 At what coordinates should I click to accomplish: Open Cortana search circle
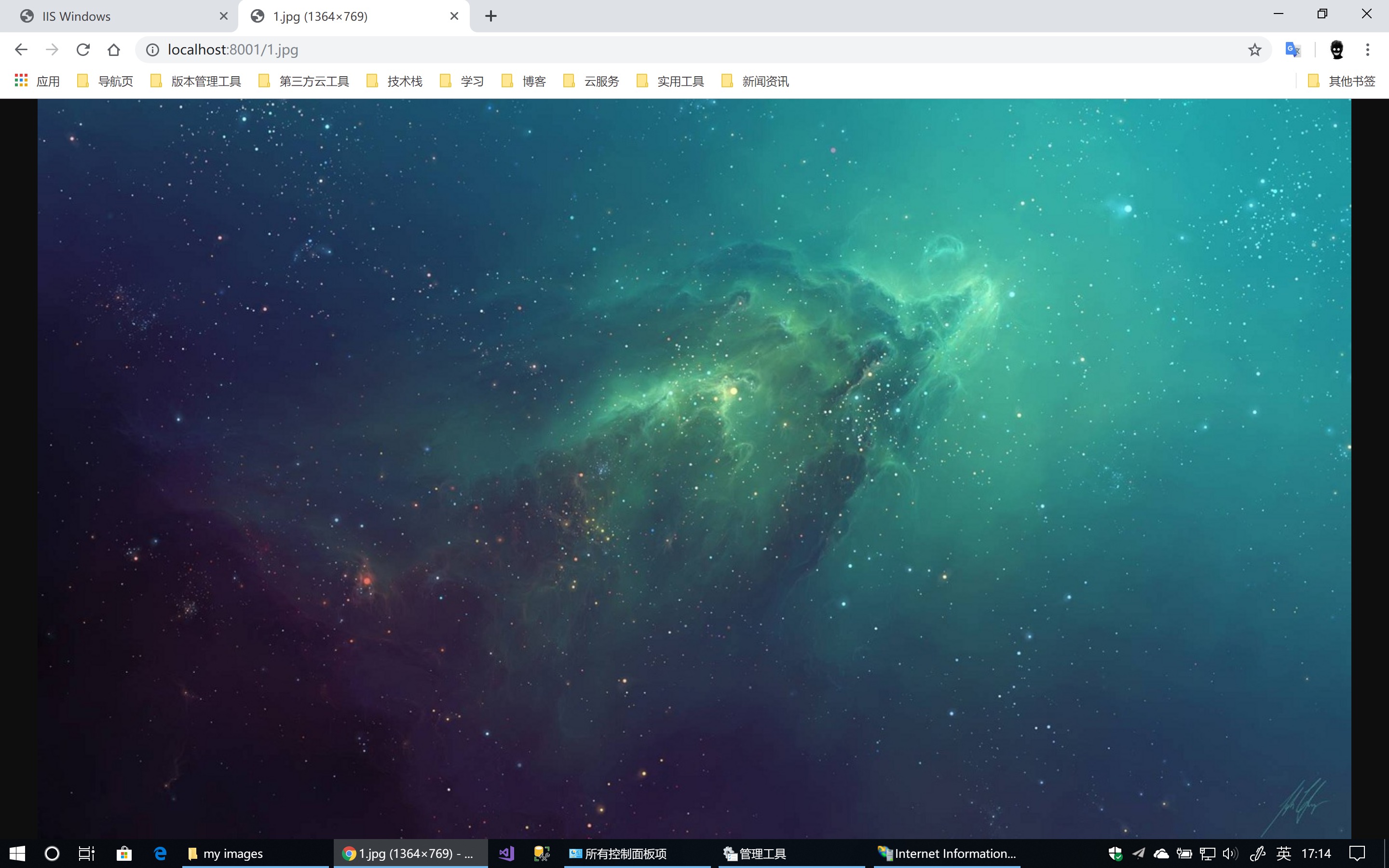click(52, 854)
